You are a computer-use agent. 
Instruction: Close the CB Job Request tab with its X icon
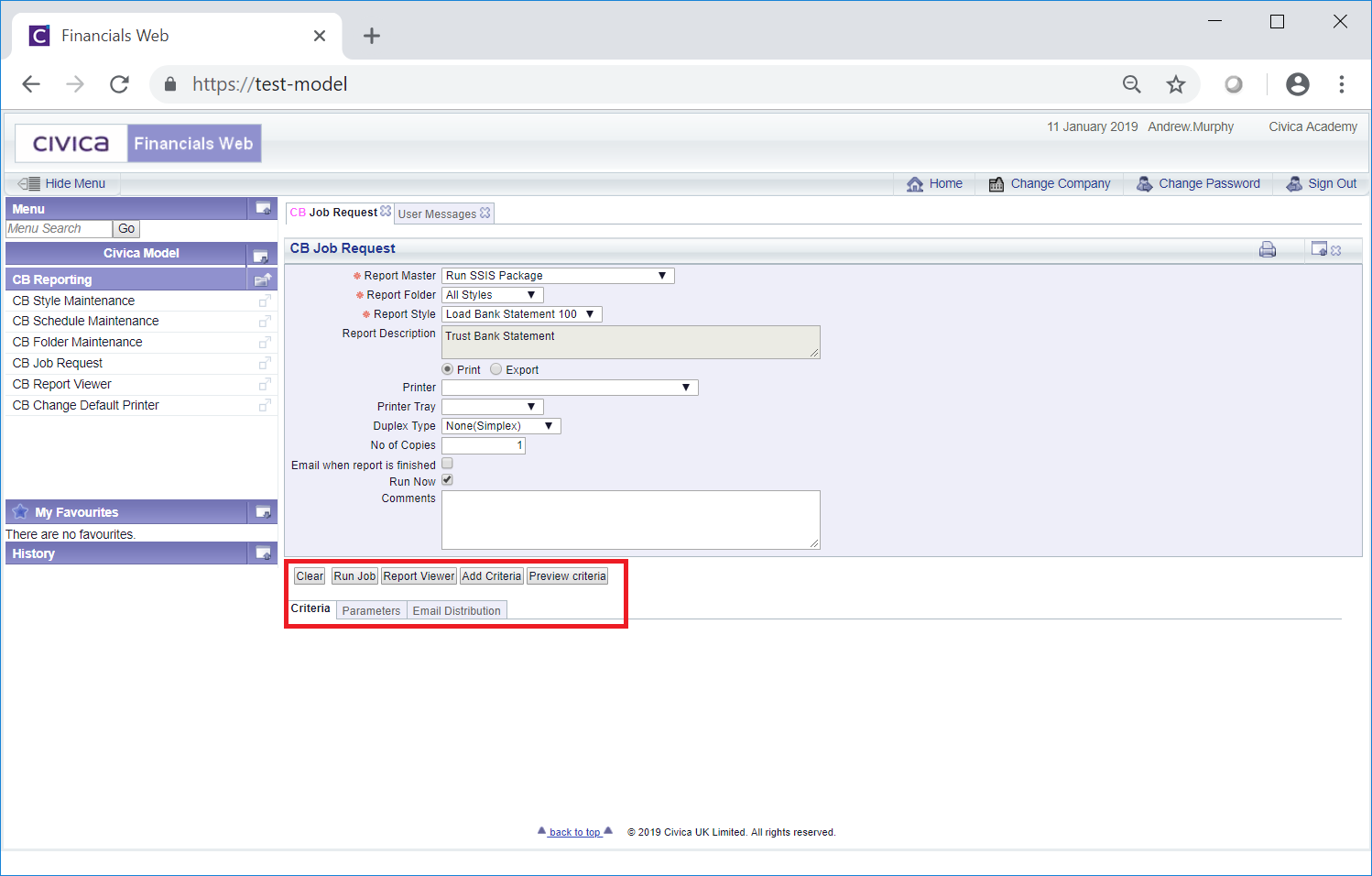pos(386,212)
